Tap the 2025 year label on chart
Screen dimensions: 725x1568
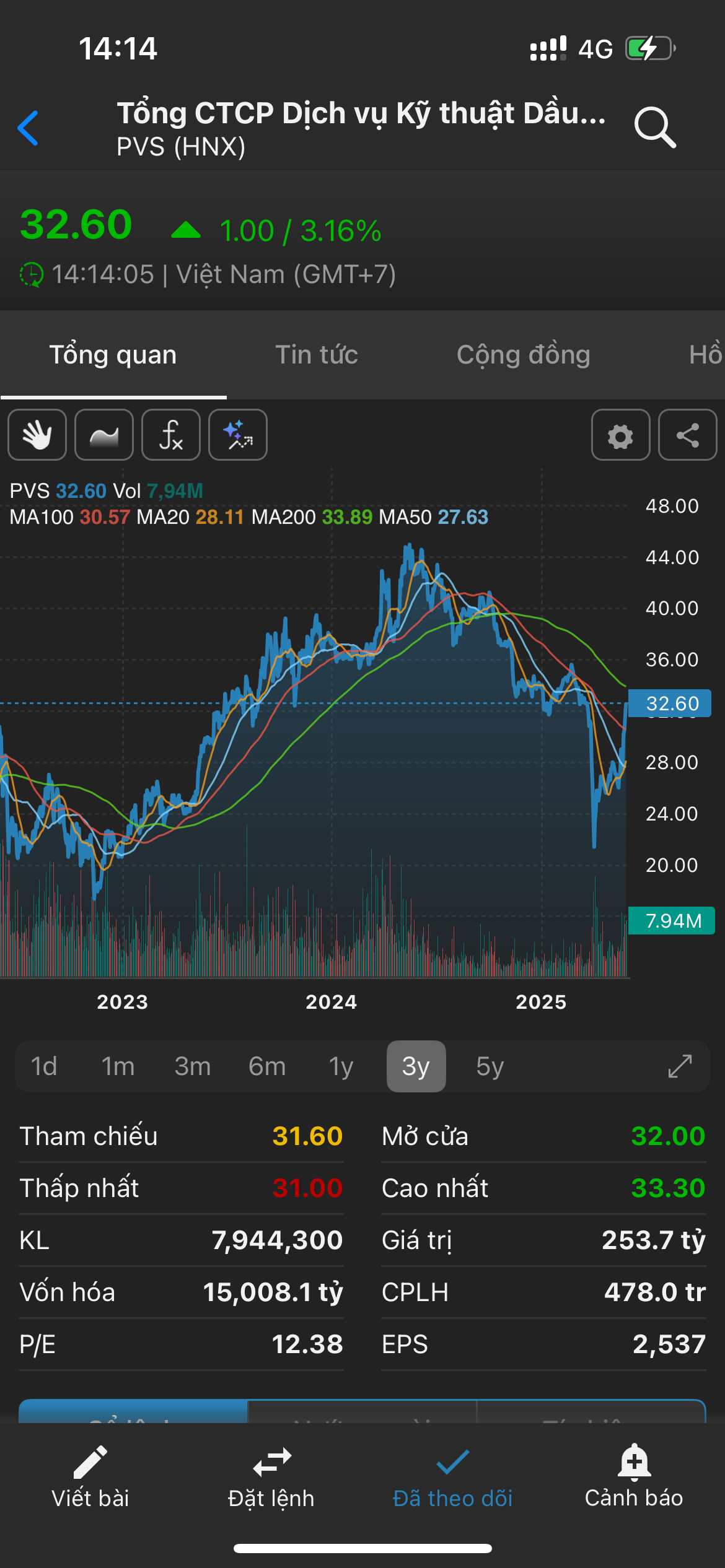[542, 1002]
